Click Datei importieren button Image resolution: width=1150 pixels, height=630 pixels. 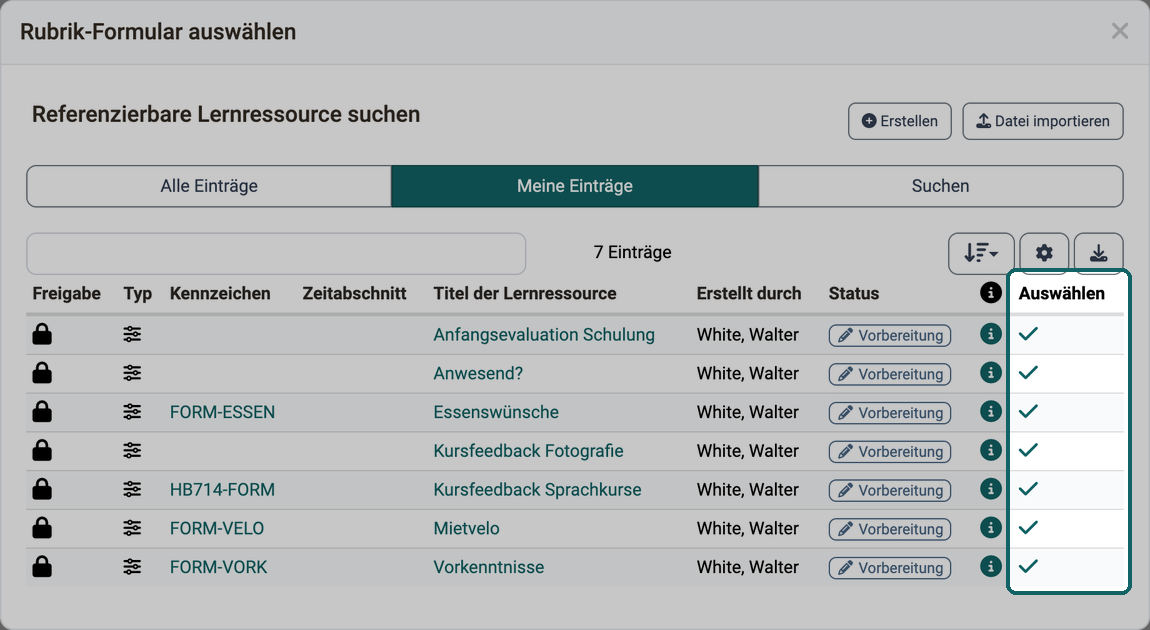click(x=1043, y=121)
